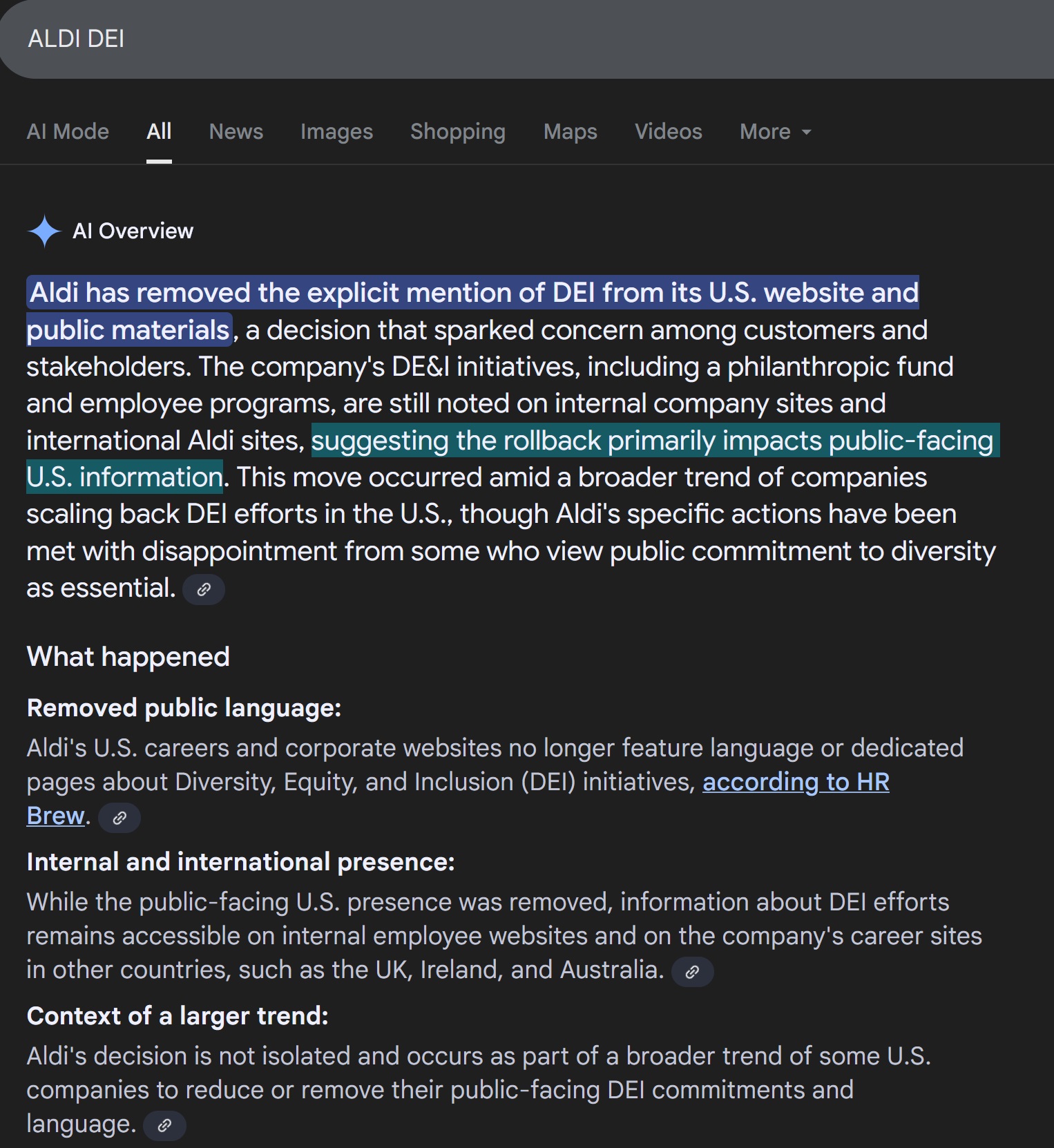The image size is (1054, 1148).
Task: Open source link icon after 'HR Brew.'
Action: [119, 818]
